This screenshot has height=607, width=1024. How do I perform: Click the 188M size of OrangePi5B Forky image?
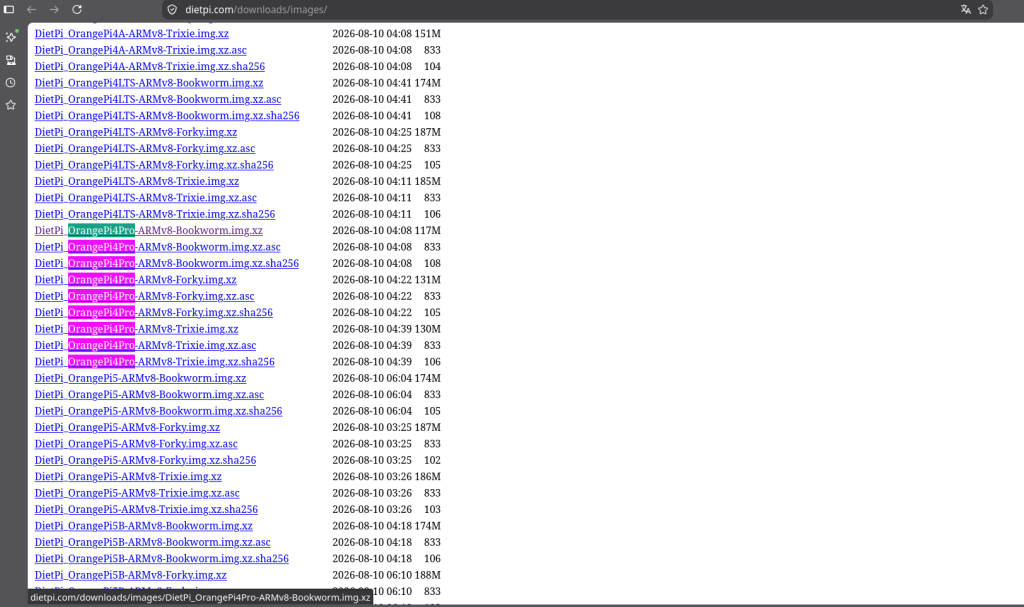click(x=428, y=575)
